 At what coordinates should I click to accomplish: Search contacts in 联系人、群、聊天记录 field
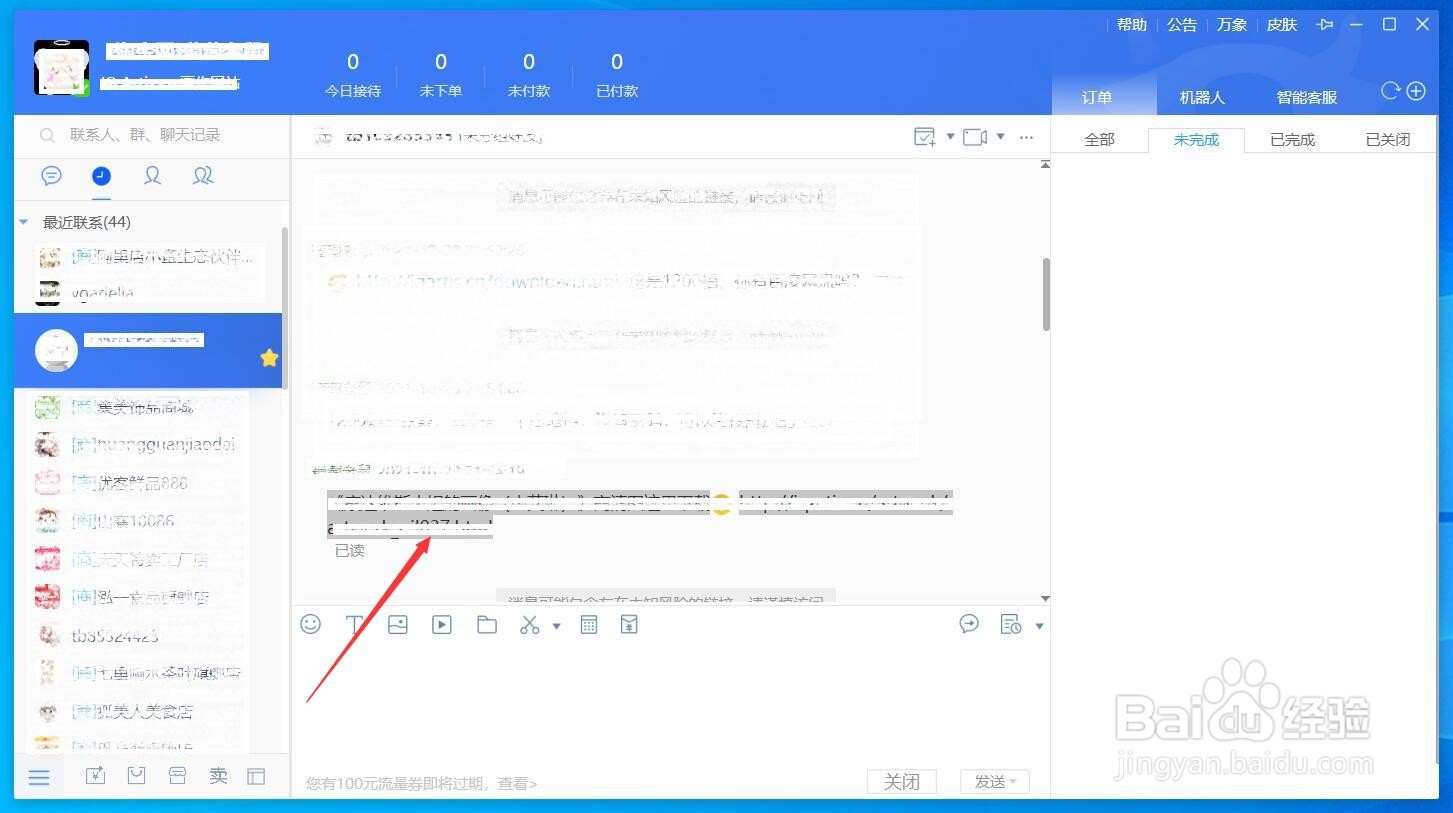(150, 135)
